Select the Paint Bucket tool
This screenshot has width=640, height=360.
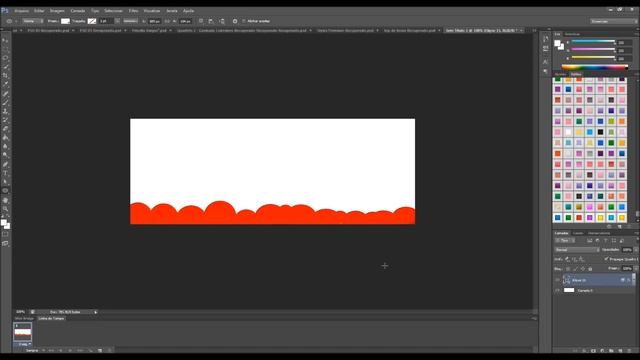(5, 138)
